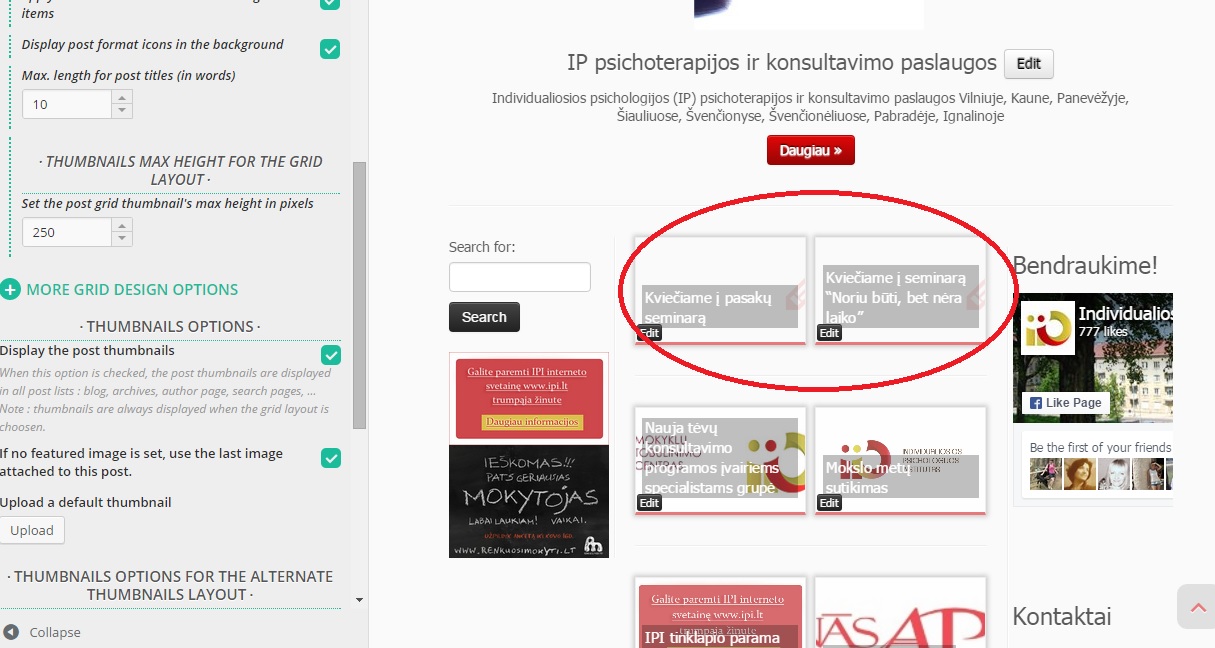Toggle display post format icons checkbox
This screenshot has width=1215, height=648.
click(x=330, y=49)
